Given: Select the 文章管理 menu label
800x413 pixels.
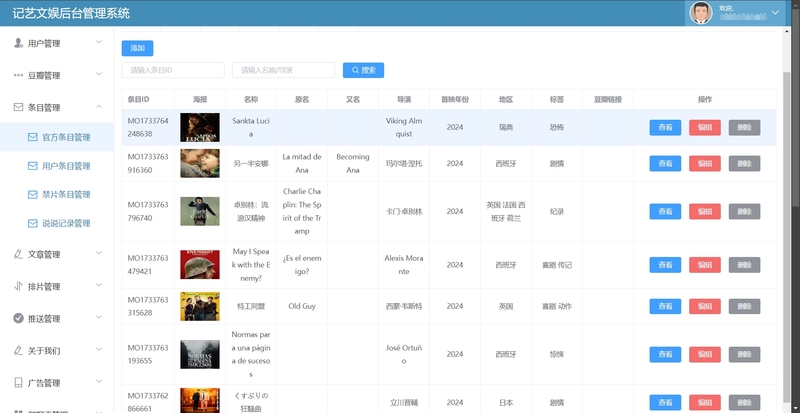Looking at the screenshot, I should [x=44, y=254].
